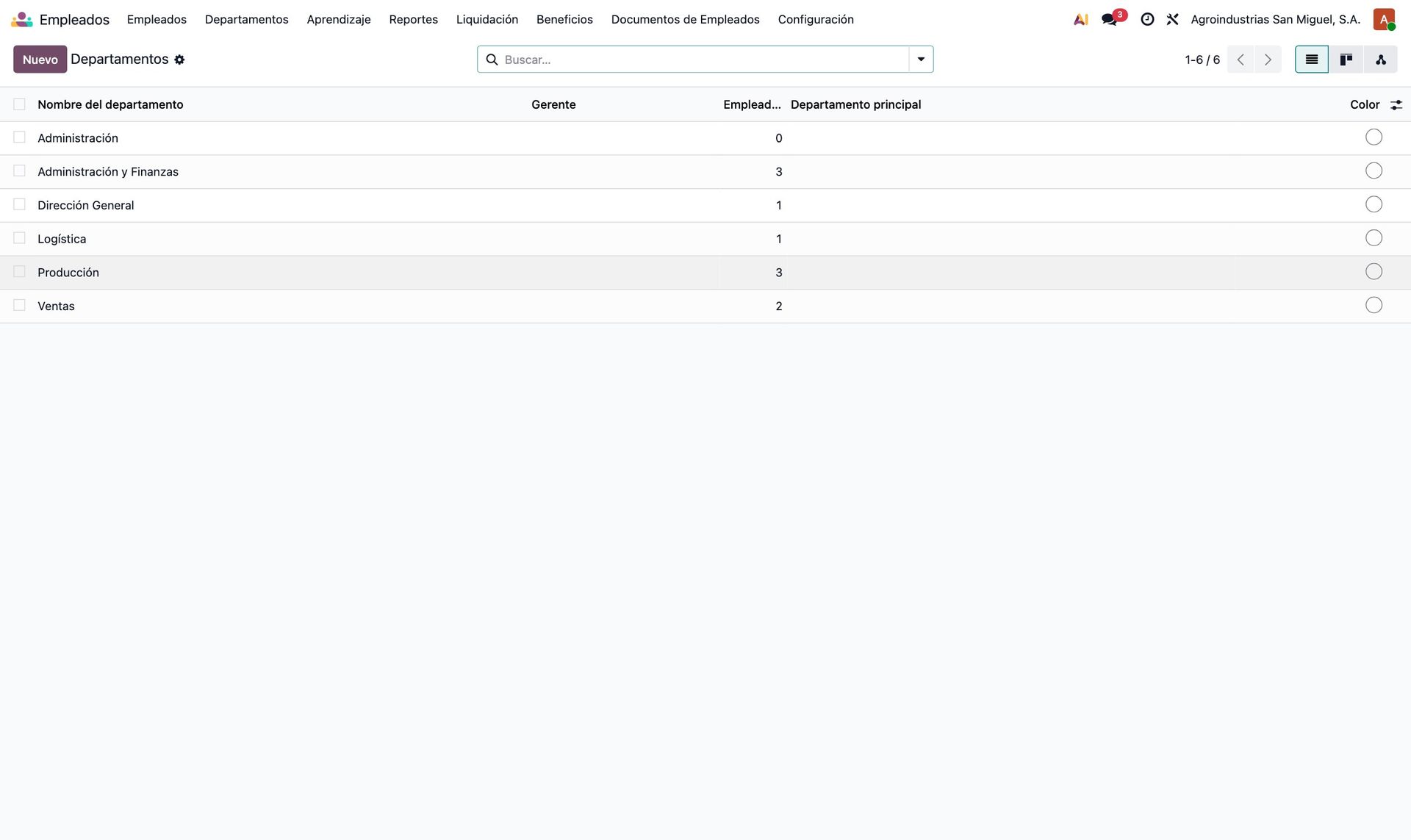Pick color for Administración department
The height and width of the screenshot is (840, 1411).
click(1374, 137)
